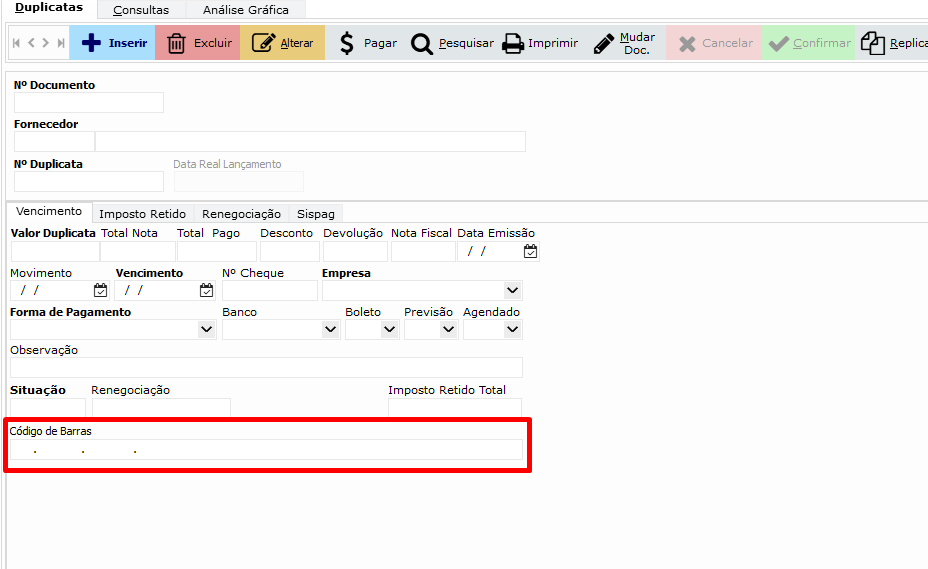This screenshot has width=928, height=569.
Task: Switch to the Consultas tab
Action: 141,10
